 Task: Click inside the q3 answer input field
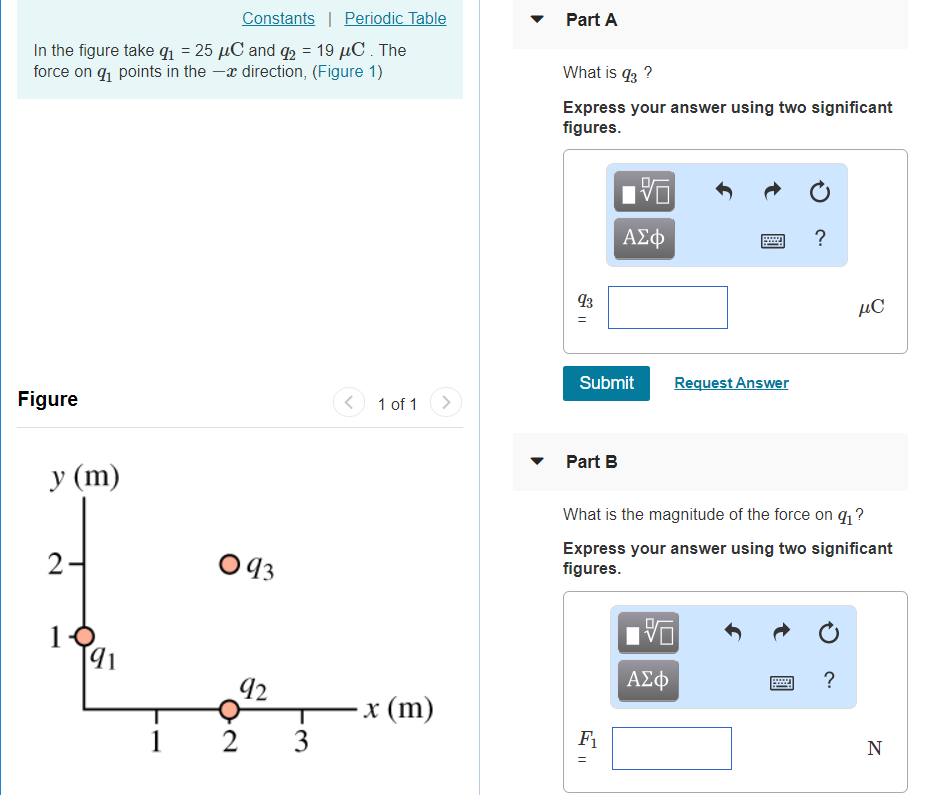tap(667, 307)
